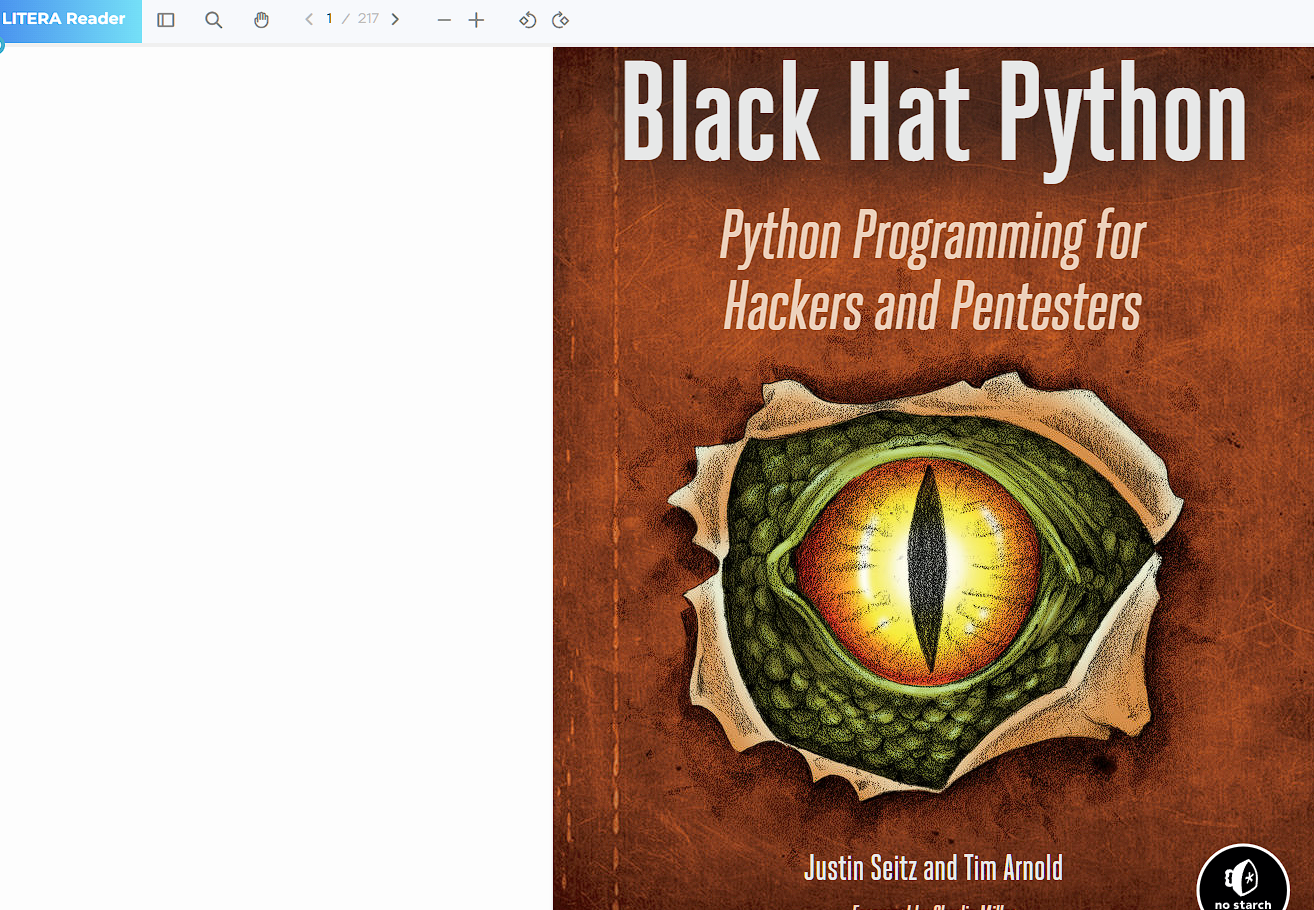Image resolution: width=1314 pixels, height=910 pixels.
Task: Toggle the sidebar panel
Action: coord(166,20)
